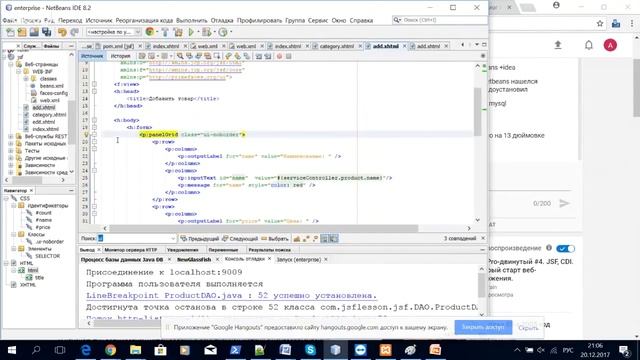The image size is (640, 360).
Task: Switch to the История editor view tab
Action: 120,56
